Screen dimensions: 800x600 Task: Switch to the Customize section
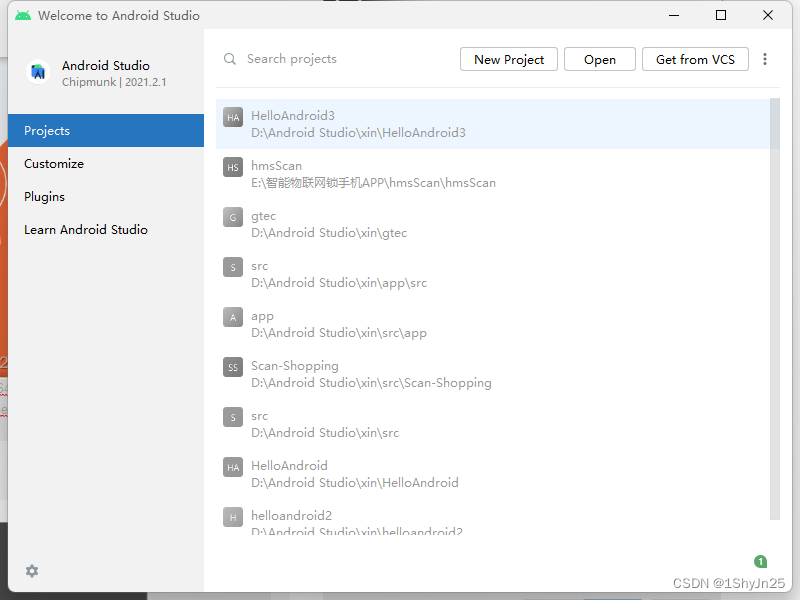point(53,163)
